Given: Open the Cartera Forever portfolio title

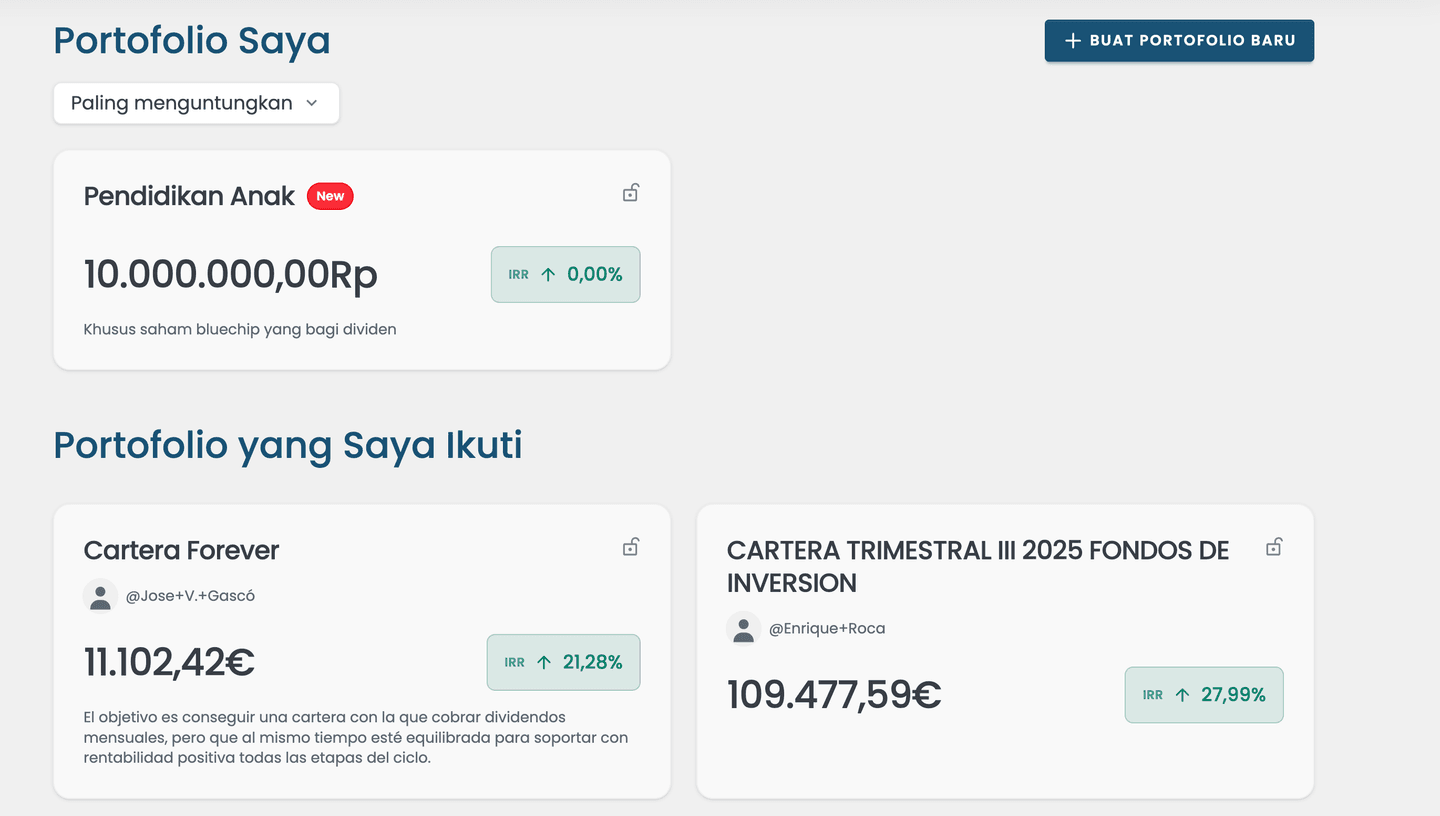Looking at the screenshot, I should pyautogui.click(x=181, y=550).
